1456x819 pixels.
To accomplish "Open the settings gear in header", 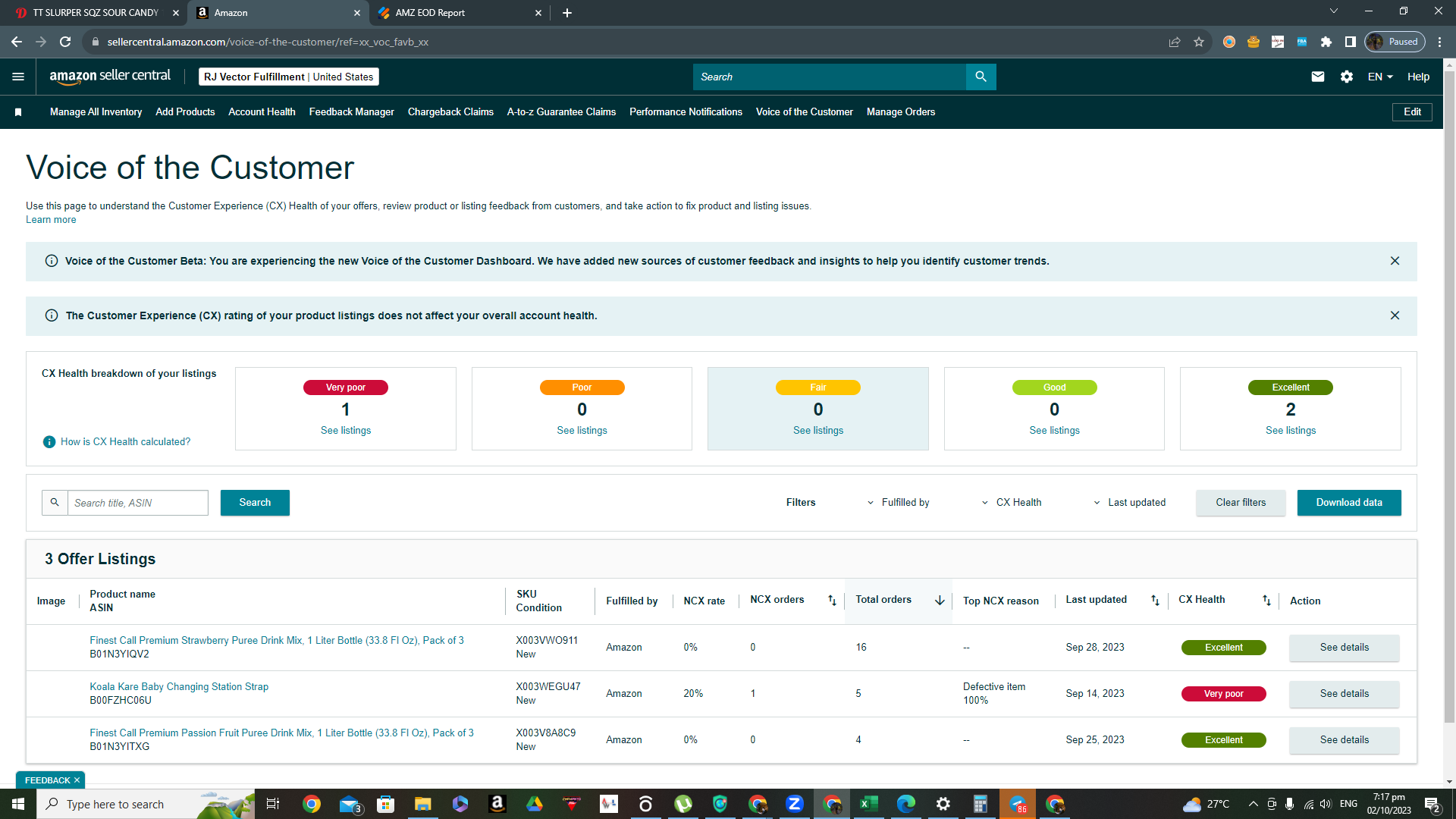I will [1347, 77].
